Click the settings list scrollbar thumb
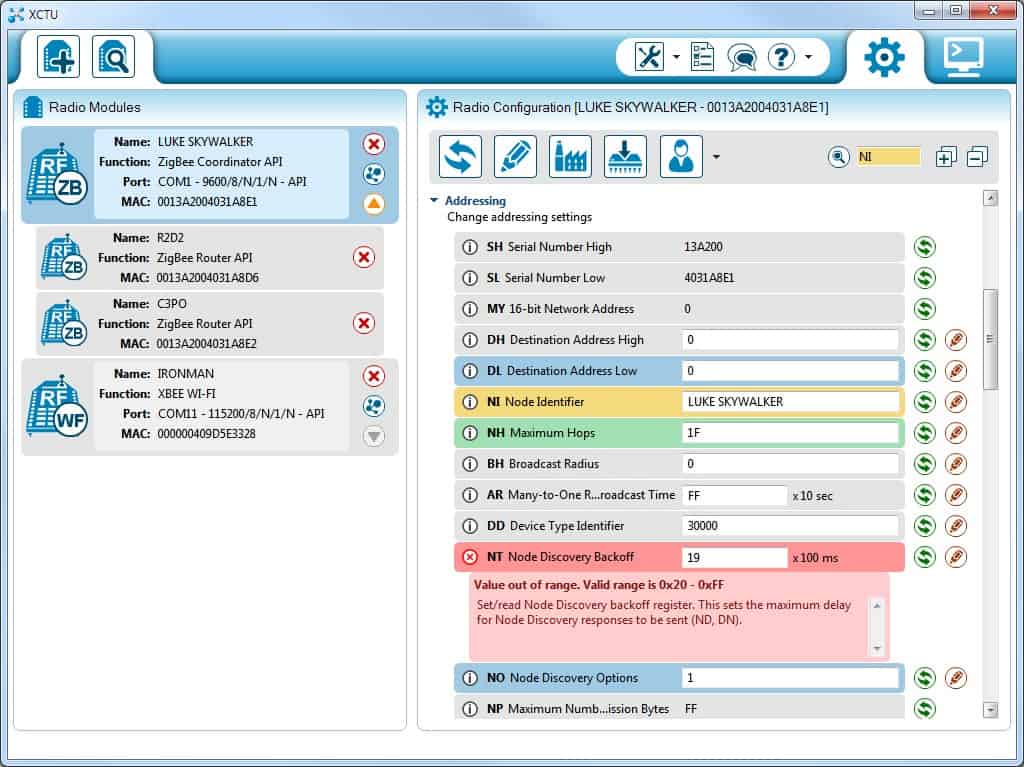Viewport: 1024px width, 767px height. click(991, 339)
